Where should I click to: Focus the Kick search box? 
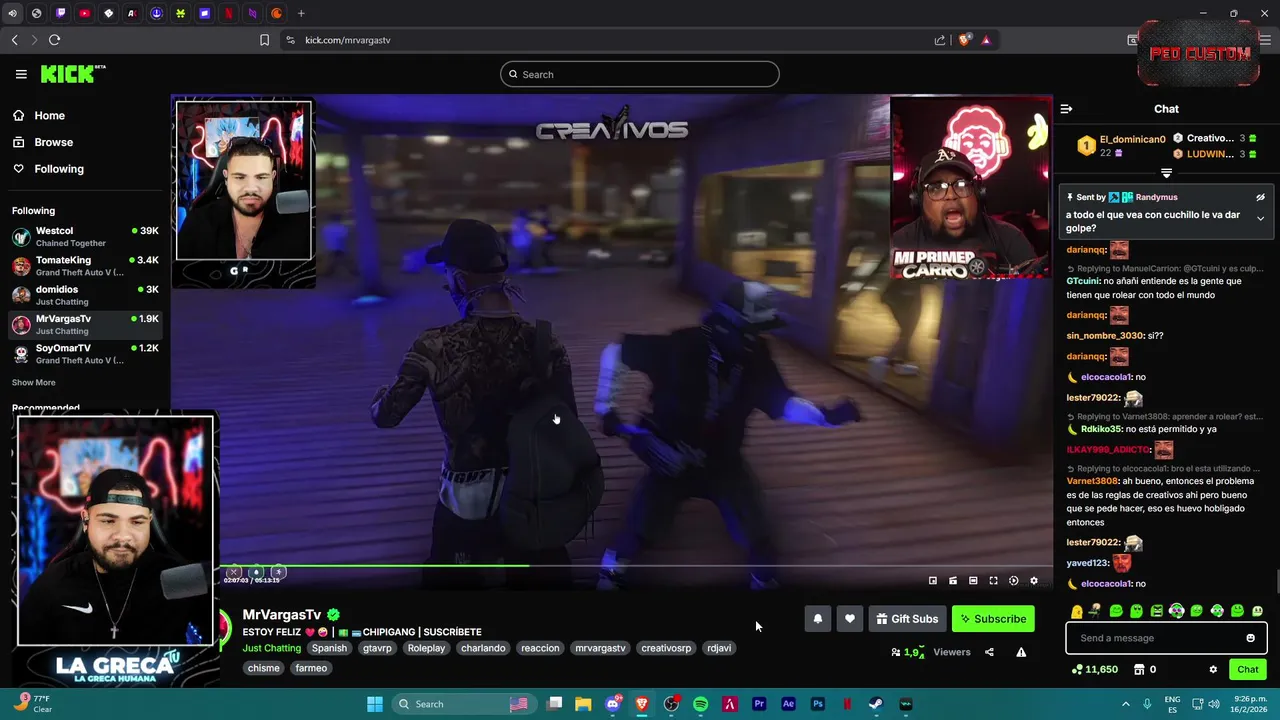click(x=640, y=74)
